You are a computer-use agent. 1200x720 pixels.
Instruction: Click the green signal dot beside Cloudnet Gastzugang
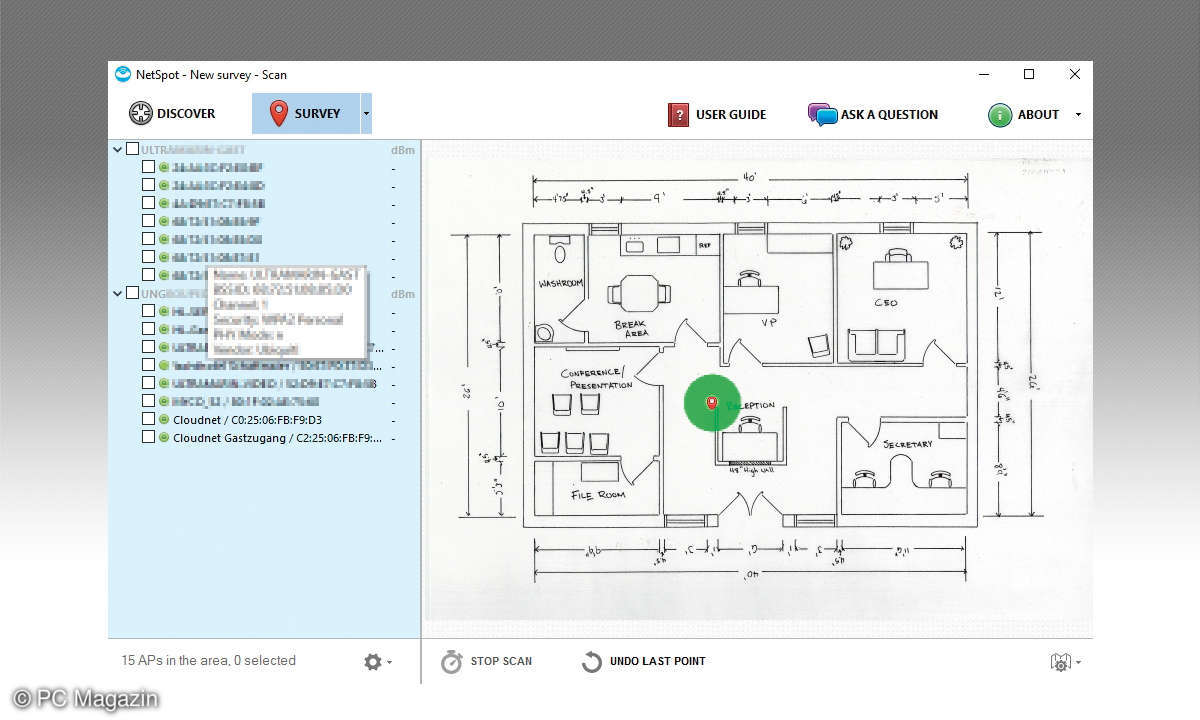pyautogui.click(x=164, y=437)
